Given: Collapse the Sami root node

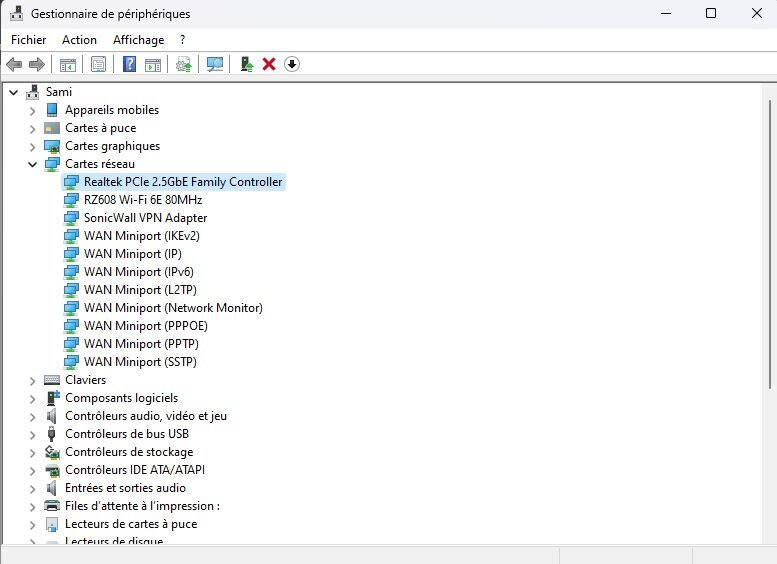Looking at the screenshot, I should point(14,93).
